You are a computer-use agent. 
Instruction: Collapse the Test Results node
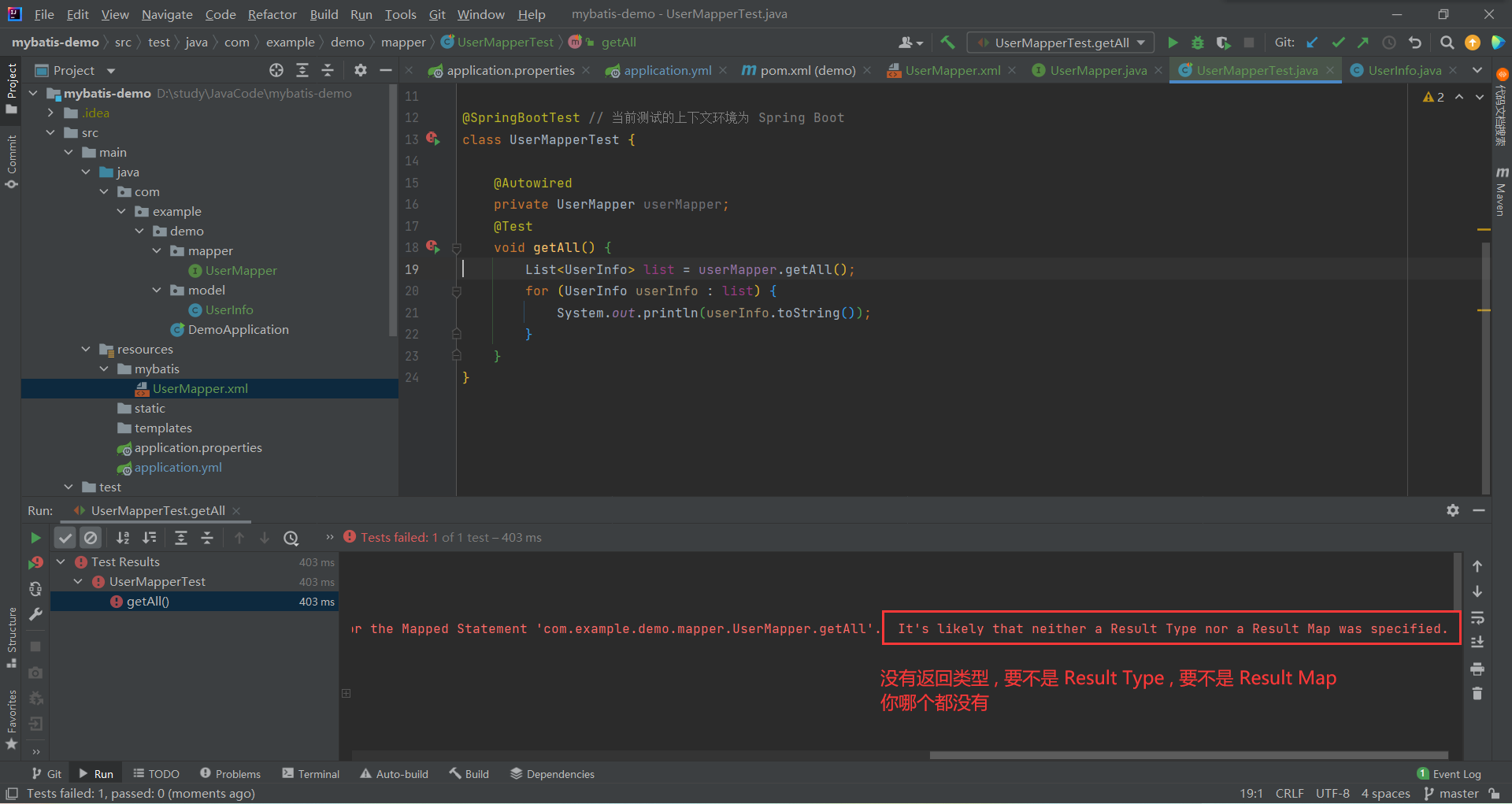coord(61,561)
